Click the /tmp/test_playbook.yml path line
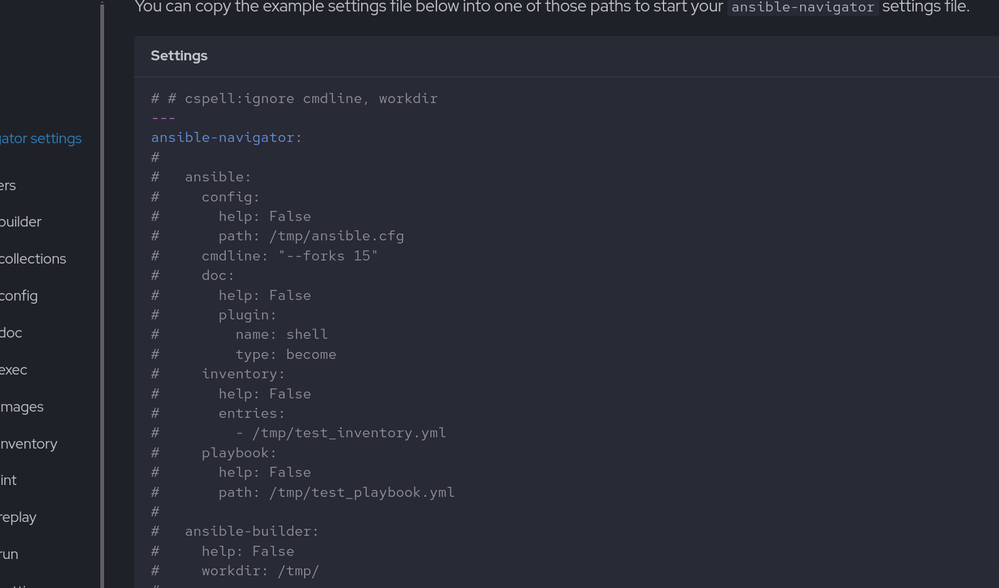This screenshot has height=588, width=999. pyautogui.click(x=336, y=492)
